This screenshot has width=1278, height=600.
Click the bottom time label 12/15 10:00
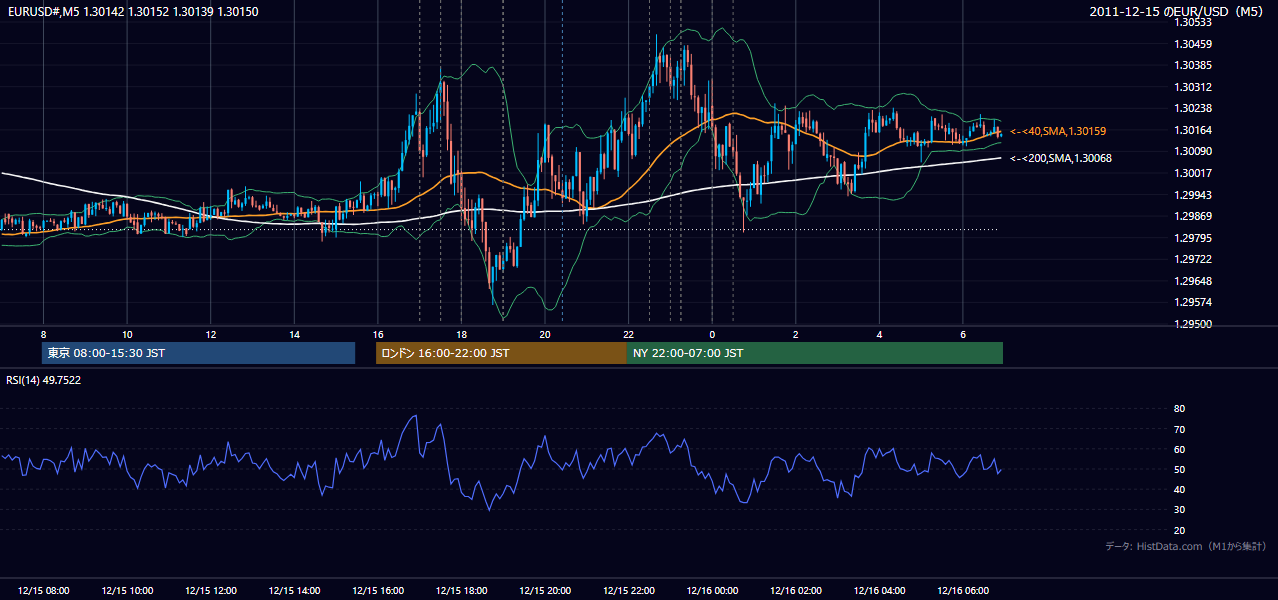point(127,591)
